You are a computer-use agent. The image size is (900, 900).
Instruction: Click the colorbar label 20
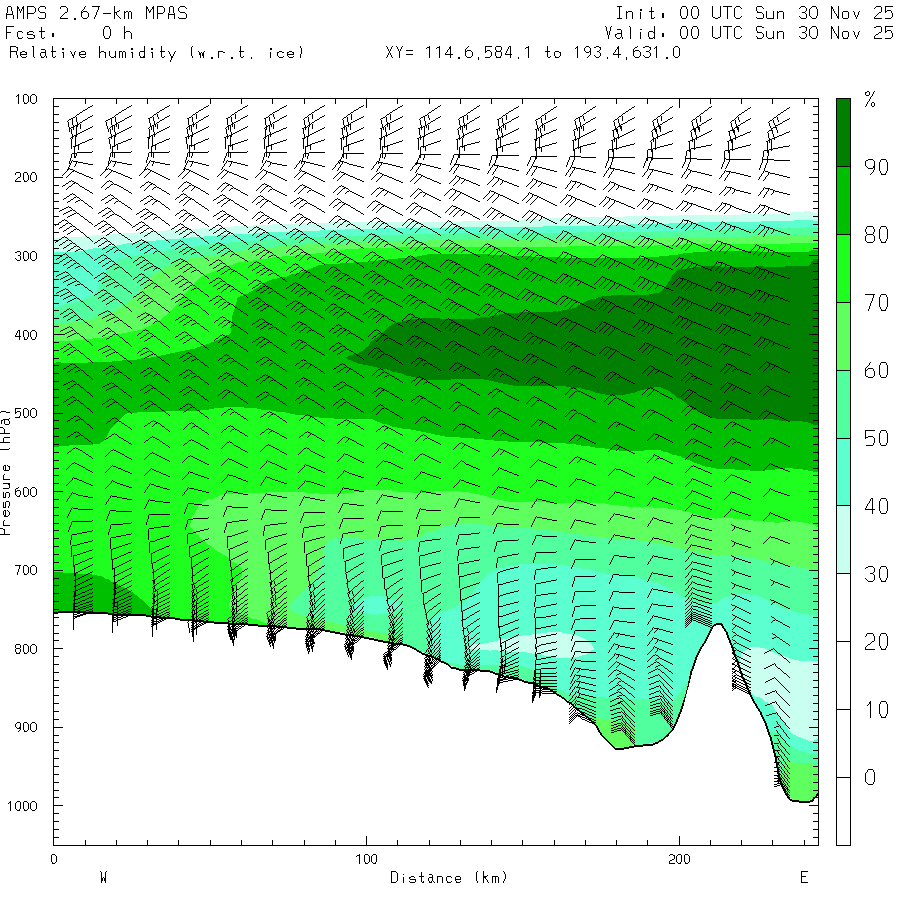pos(876,642)
